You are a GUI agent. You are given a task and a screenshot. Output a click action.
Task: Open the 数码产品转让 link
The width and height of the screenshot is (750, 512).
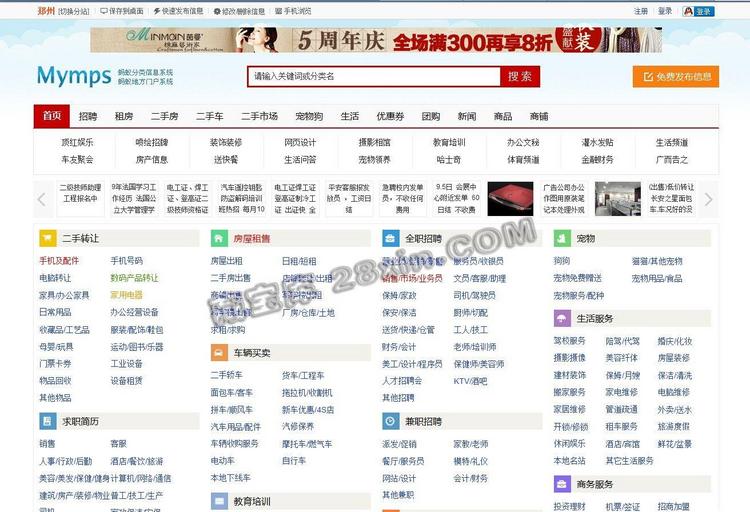[134, 278]
